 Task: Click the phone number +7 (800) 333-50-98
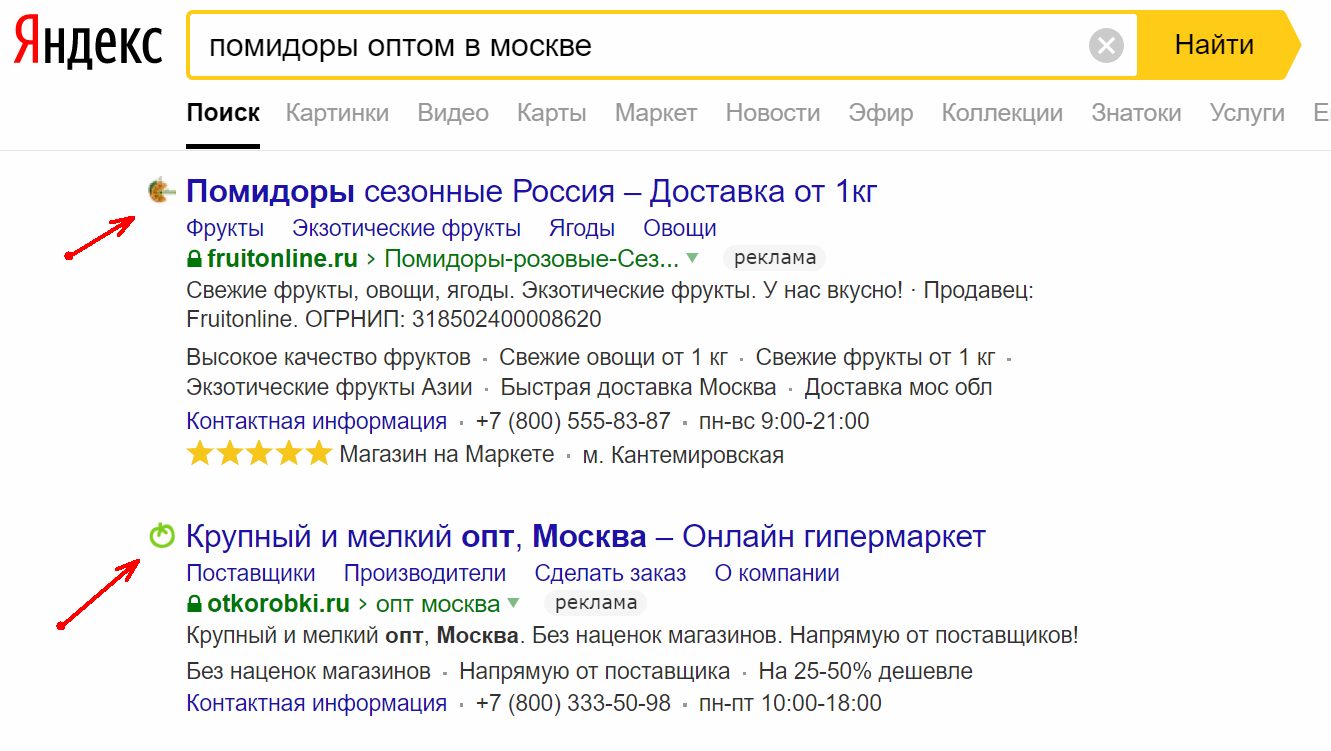tap(573, 703)
